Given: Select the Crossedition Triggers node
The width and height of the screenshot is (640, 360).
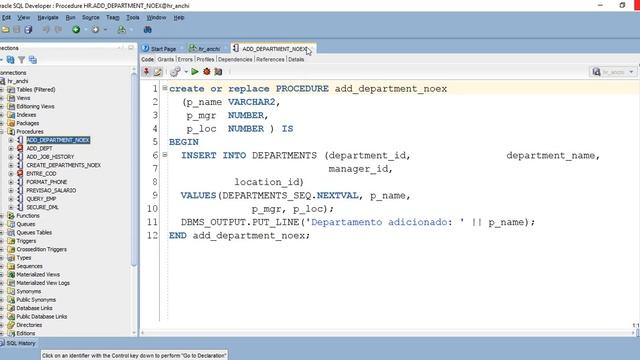Looking at the screenshot, I should click(42, 249).
